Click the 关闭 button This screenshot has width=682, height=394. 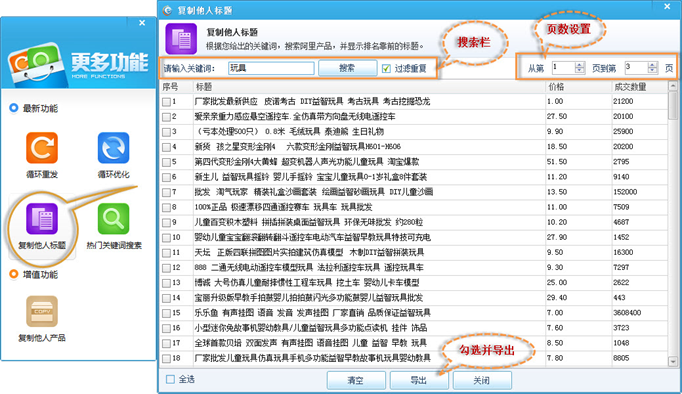(x=482, y=380)
